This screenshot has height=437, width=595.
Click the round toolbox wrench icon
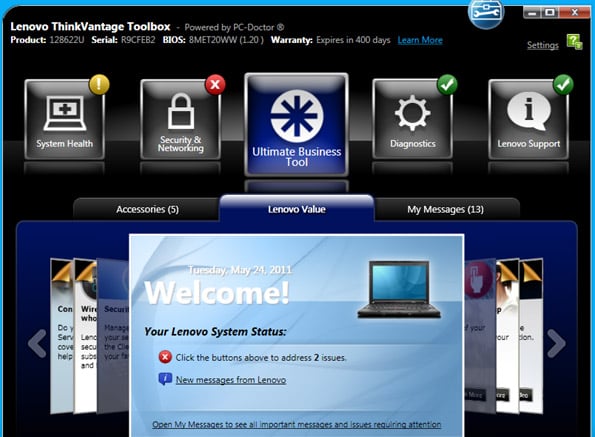486,14
